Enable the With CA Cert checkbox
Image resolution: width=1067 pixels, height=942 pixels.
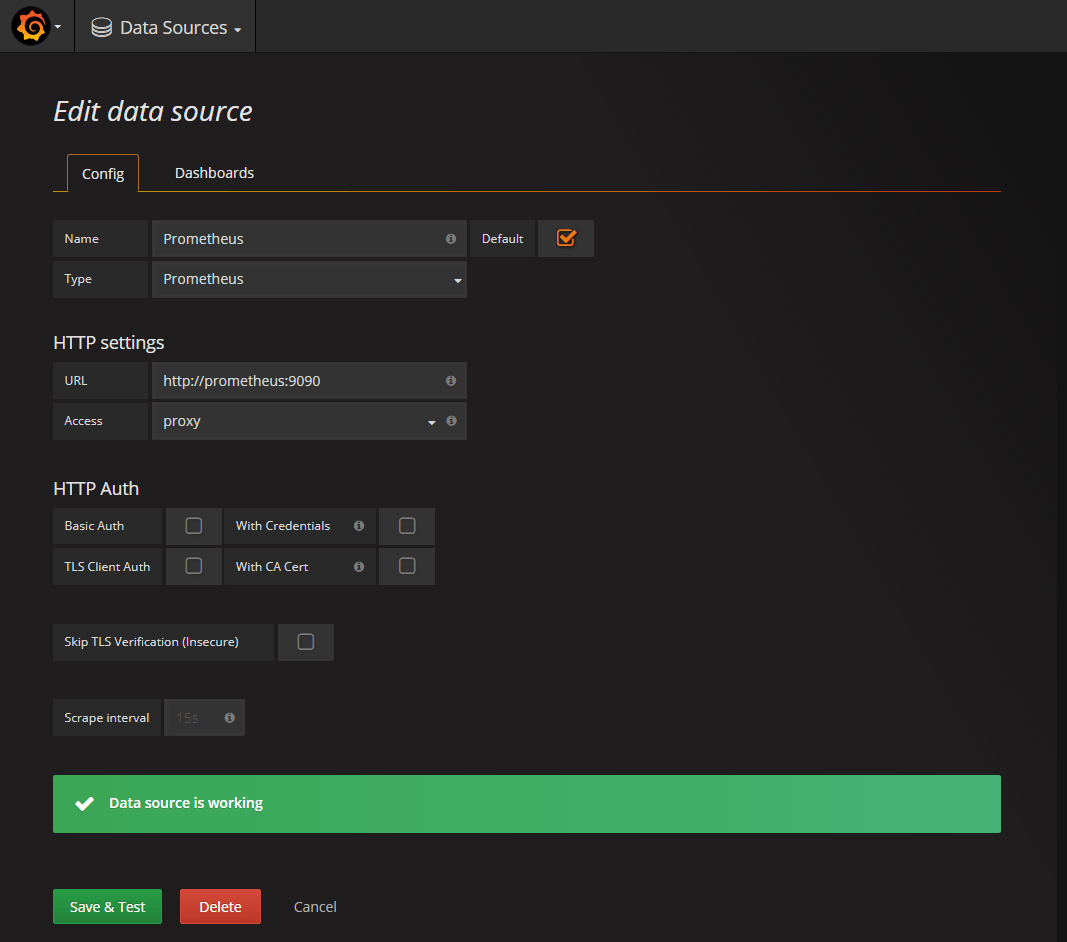pyautogui.click(x=407, y=566)
